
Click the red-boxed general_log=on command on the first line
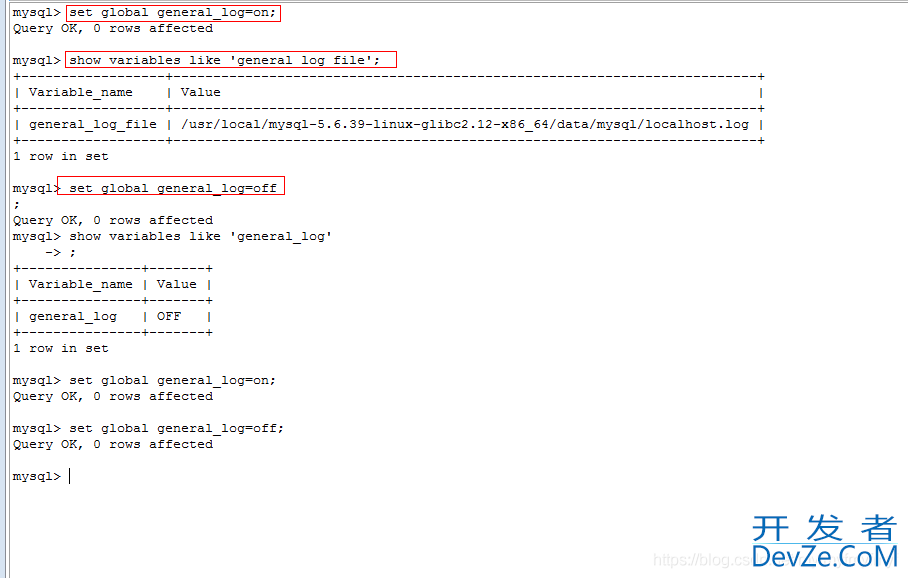point(172,13)
